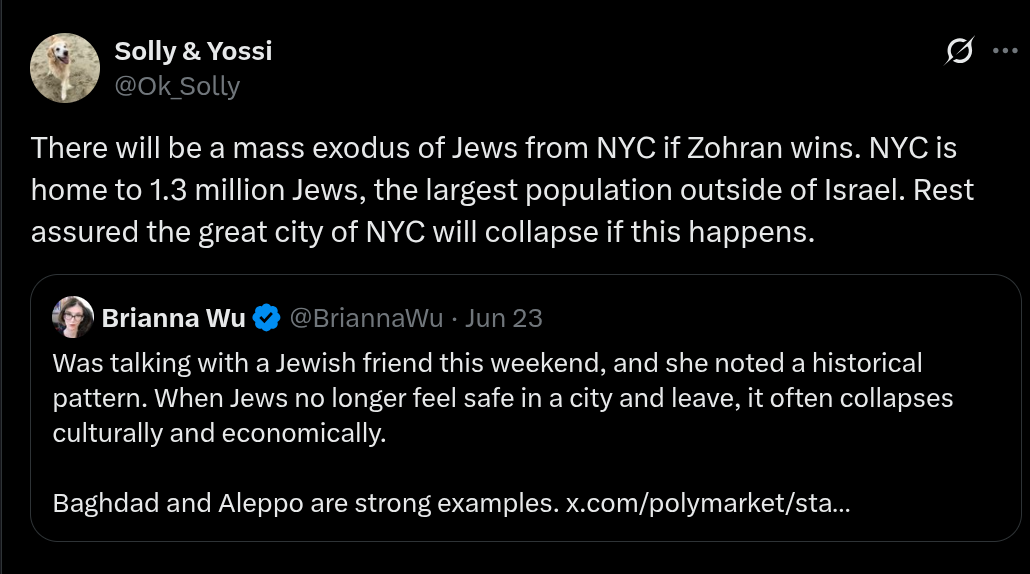1030x574 pixels.
Task: Click the blue verified badge
Action: 265,318
